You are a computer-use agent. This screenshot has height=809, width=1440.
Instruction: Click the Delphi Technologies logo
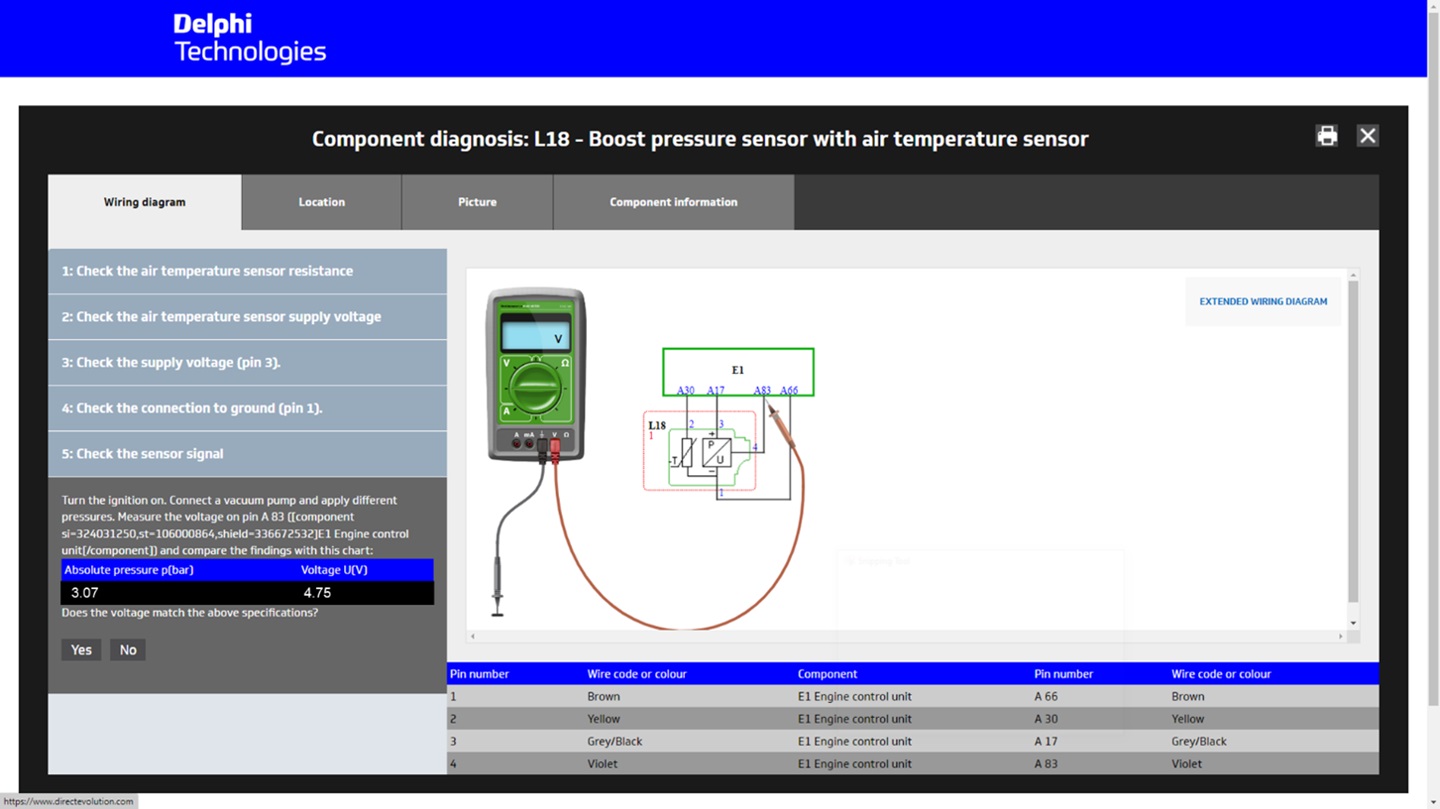click(249, 38)
